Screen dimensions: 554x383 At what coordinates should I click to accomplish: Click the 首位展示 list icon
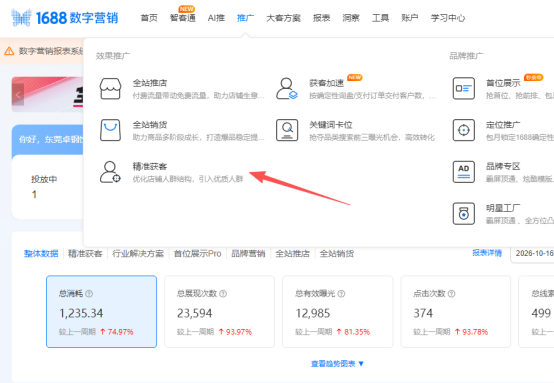464,89
